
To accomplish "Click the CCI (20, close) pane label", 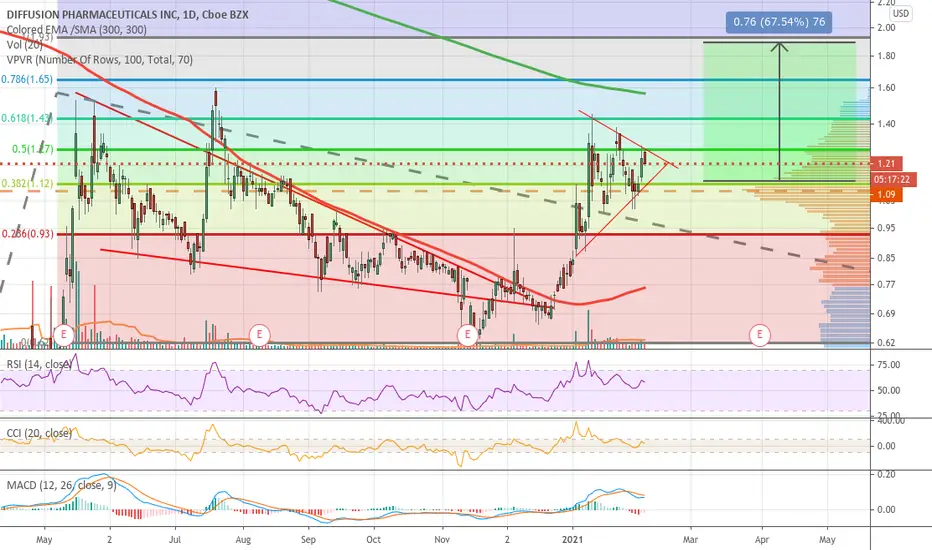I will coord(39,433).
